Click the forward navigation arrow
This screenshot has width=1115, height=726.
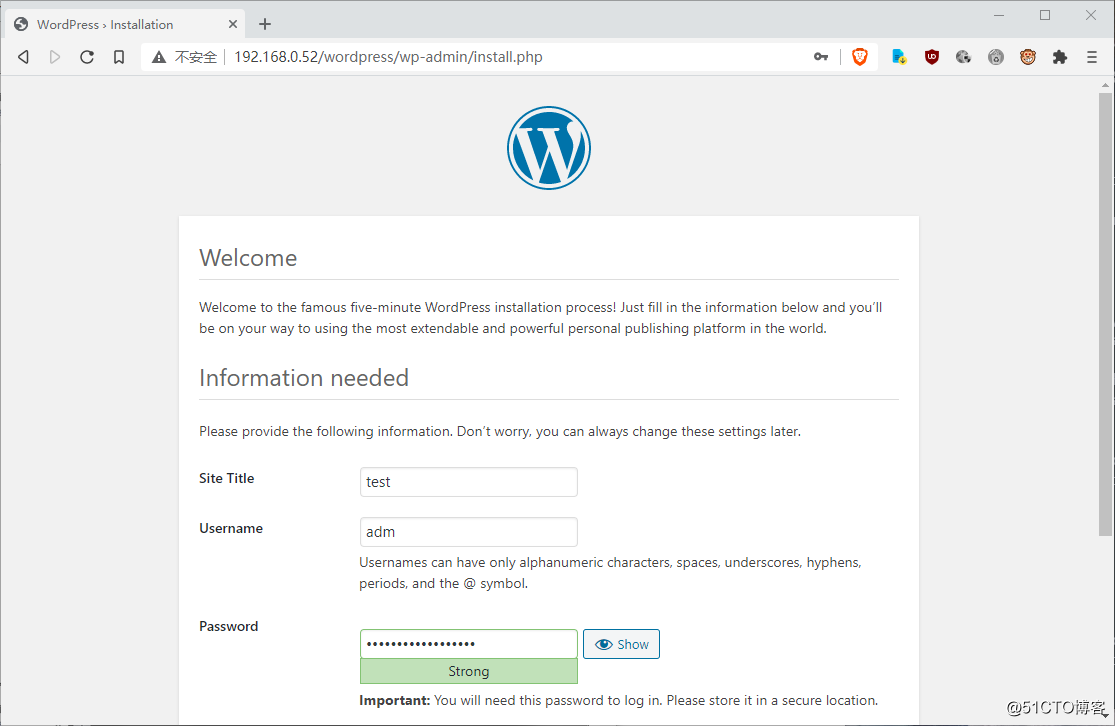click(x=55, y=57)
